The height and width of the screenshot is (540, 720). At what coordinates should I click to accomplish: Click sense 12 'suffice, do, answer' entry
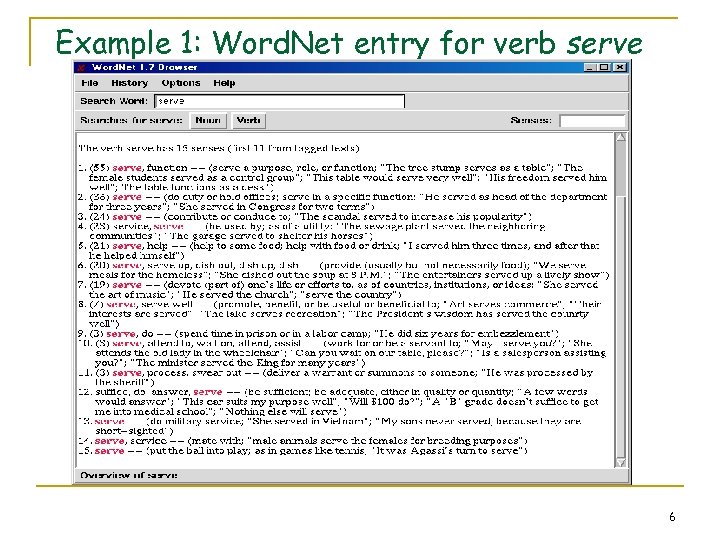click(x=338, y=402)
